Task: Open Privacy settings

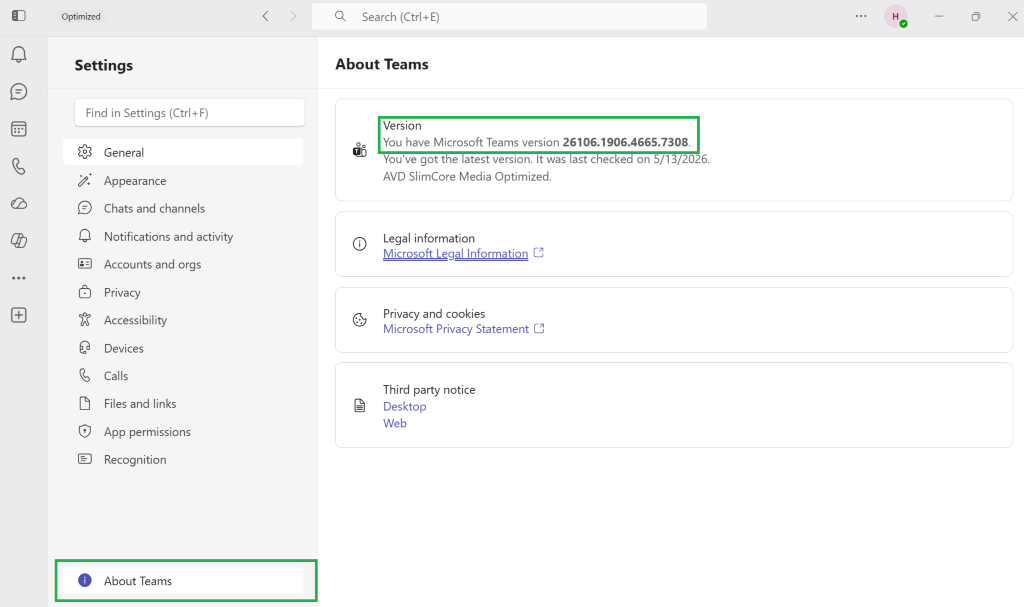Action: click(x=183, y=292)
